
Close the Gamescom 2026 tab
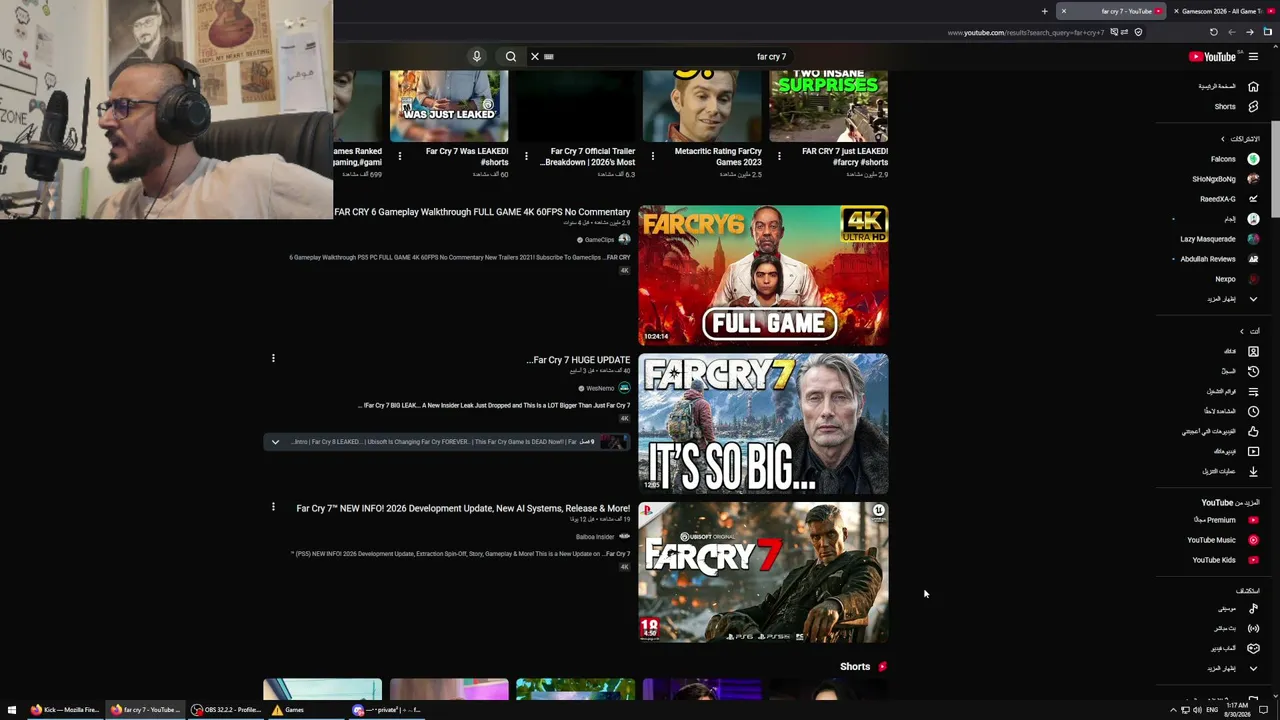click(1176, 11)
